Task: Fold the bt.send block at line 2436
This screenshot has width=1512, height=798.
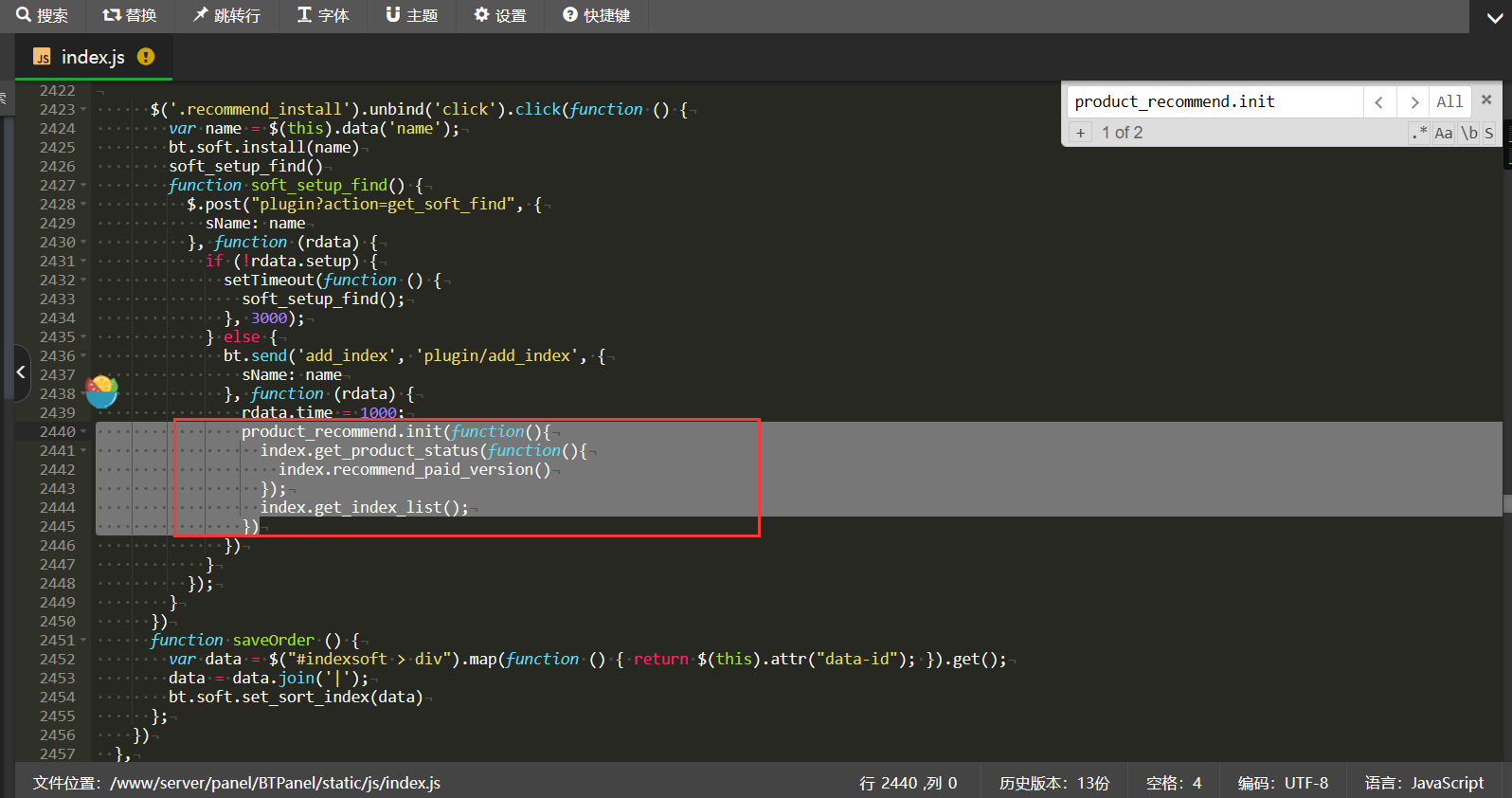Action: (83, 356)
